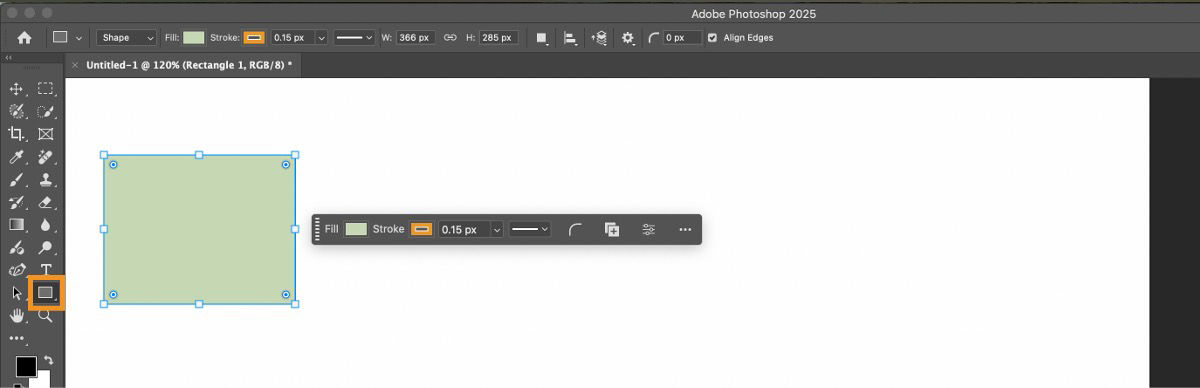This screenshot has height=388, width=1200.
Task: Open more options dots in contextual taskbar
Action: pyautogui.click(x=685, y=229)
